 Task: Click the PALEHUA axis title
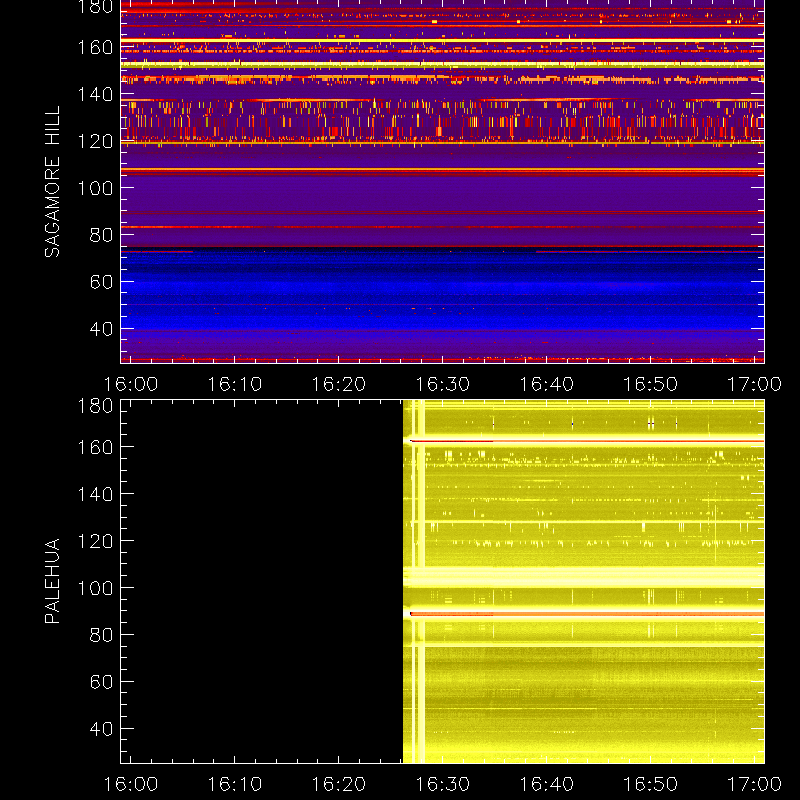[x=52, y=581]
